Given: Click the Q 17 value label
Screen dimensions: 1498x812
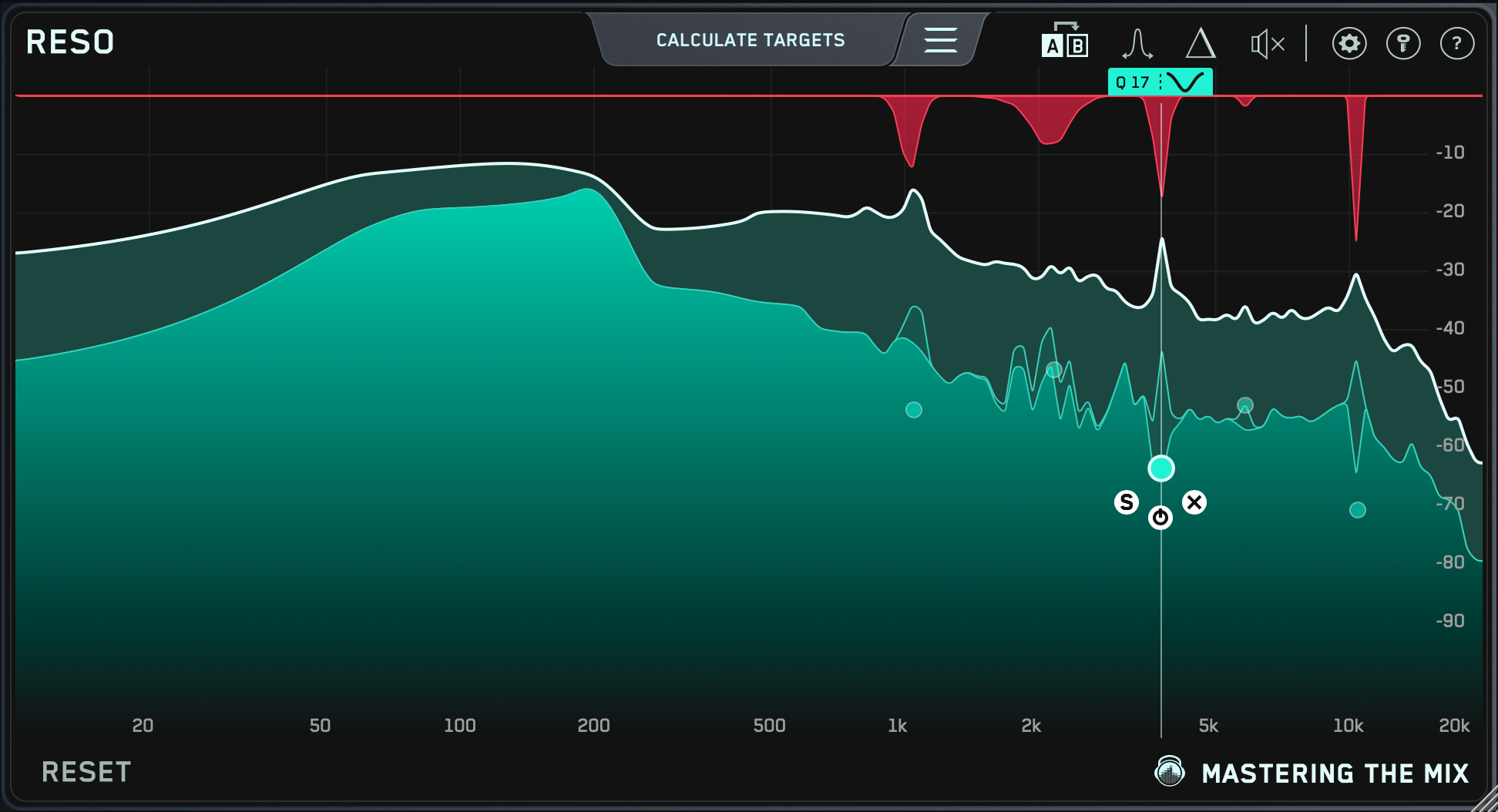Looking at the screenshot, I should (x=1132, y=82).
